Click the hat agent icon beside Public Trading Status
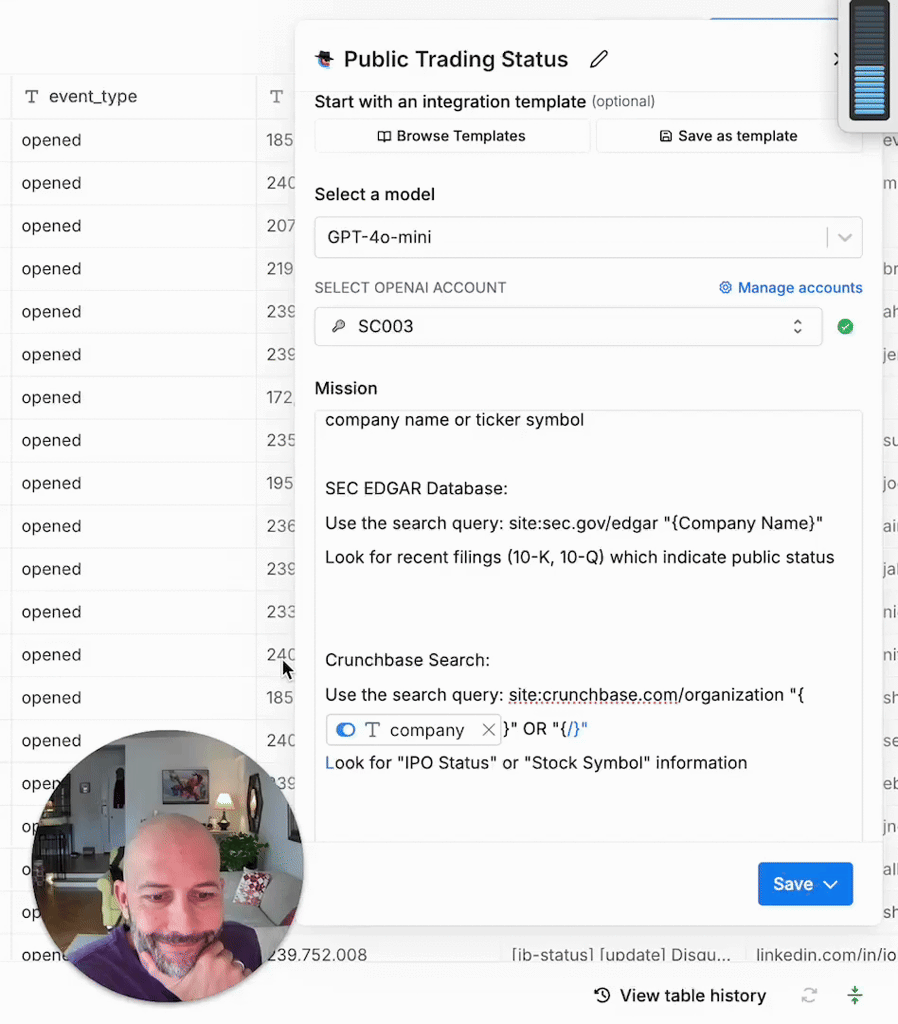Screen dimensions: 898x1024 coord(324,59)
